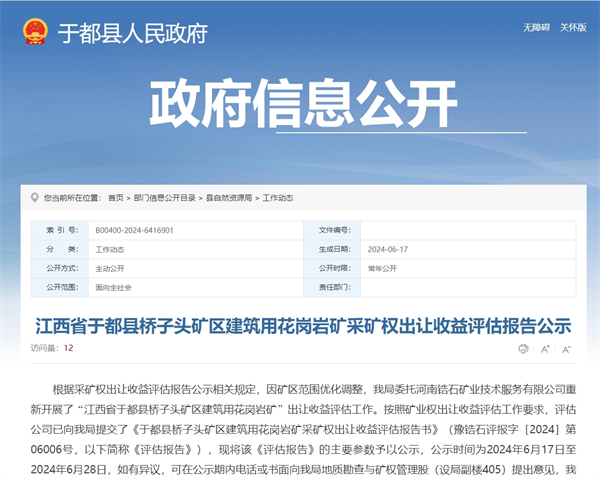Click the article title heading
Image resolution: width=600 pixels, height=479 pixels.
click(x=302, y=325)
